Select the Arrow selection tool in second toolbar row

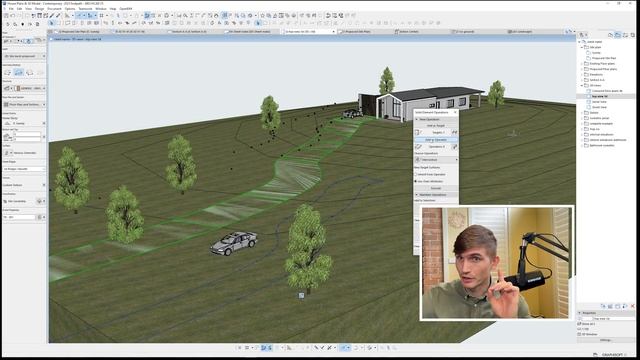pyautogui.click(x=51, y=23)
